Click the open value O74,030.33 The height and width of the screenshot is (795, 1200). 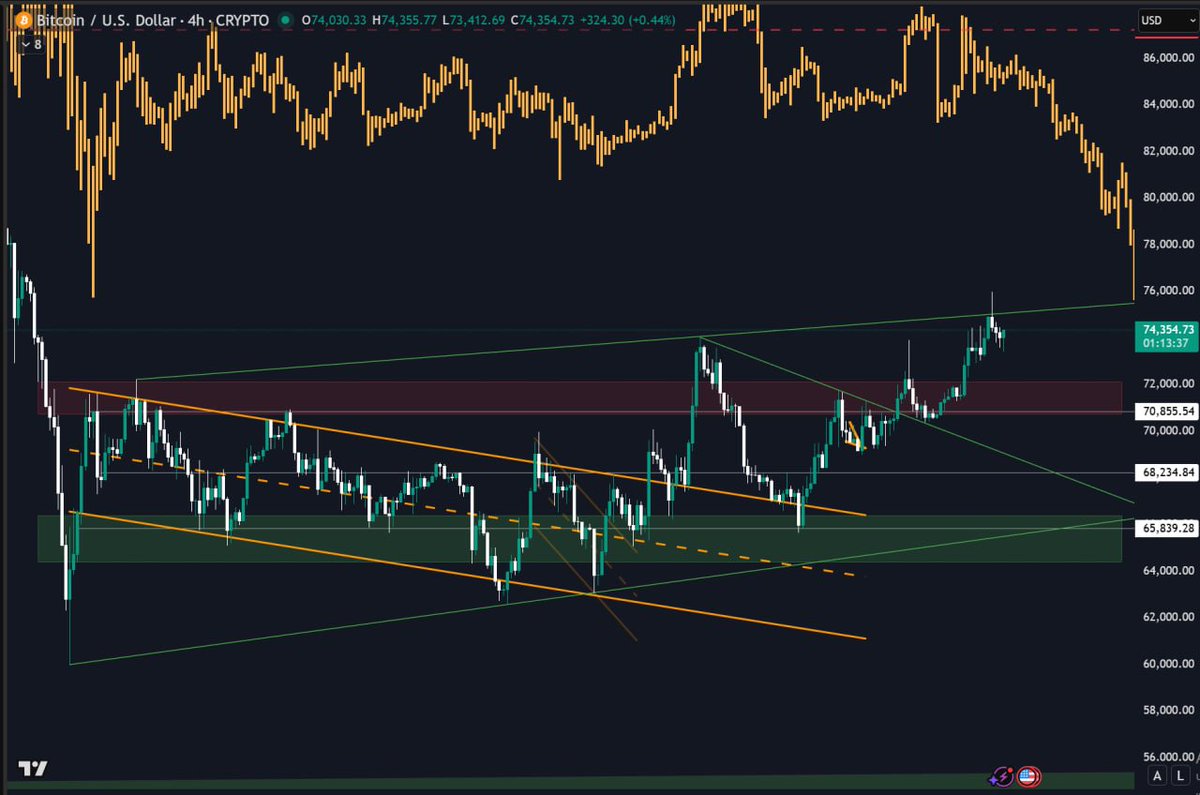coord(335,18)
